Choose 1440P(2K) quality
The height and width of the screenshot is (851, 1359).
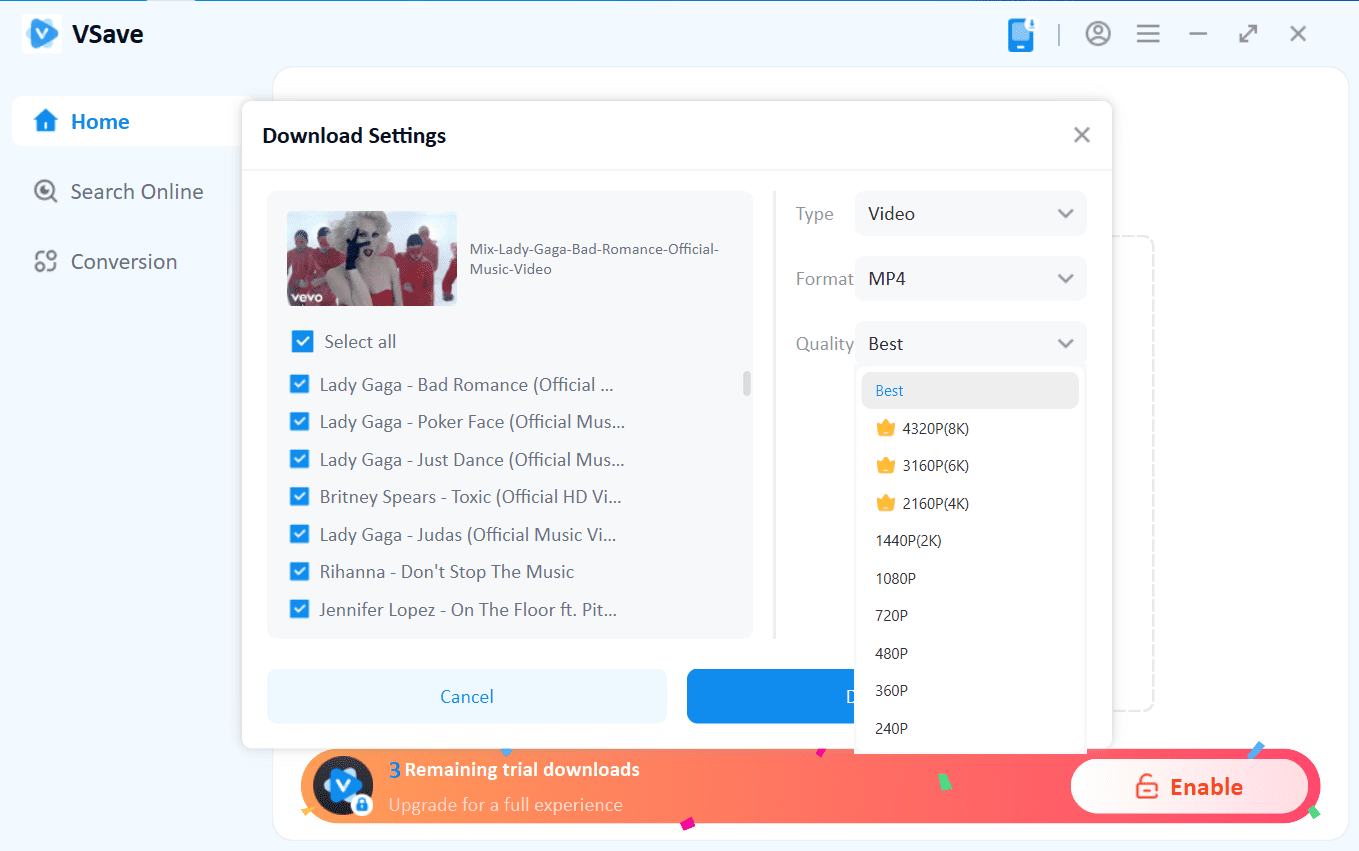coord(970,540)
